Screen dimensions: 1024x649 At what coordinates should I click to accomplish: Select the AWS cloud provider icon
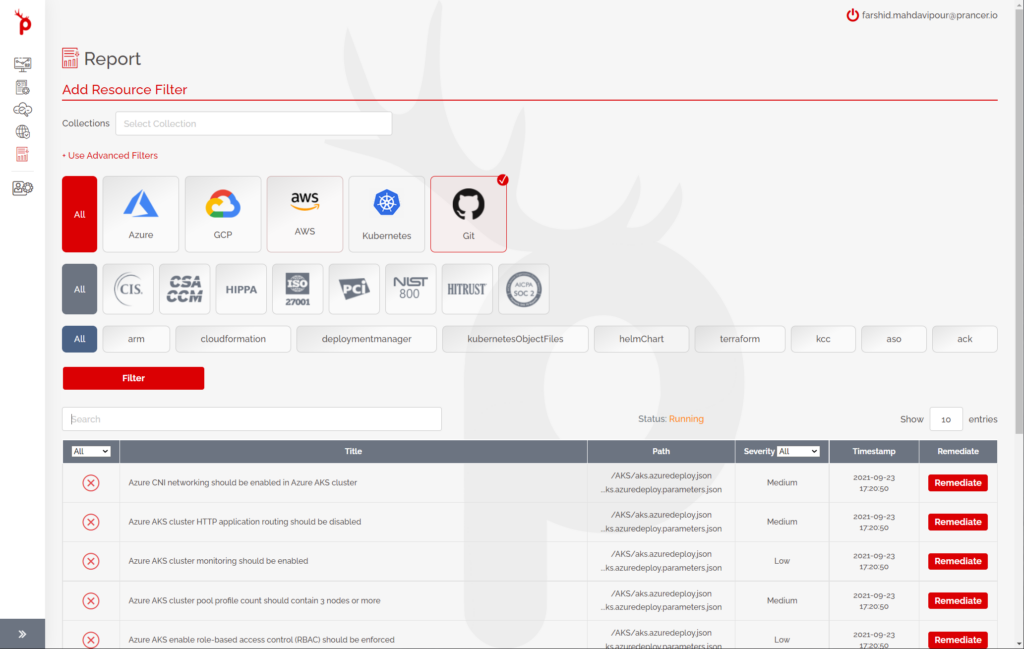pyautogui.click(x=305, y=213)
